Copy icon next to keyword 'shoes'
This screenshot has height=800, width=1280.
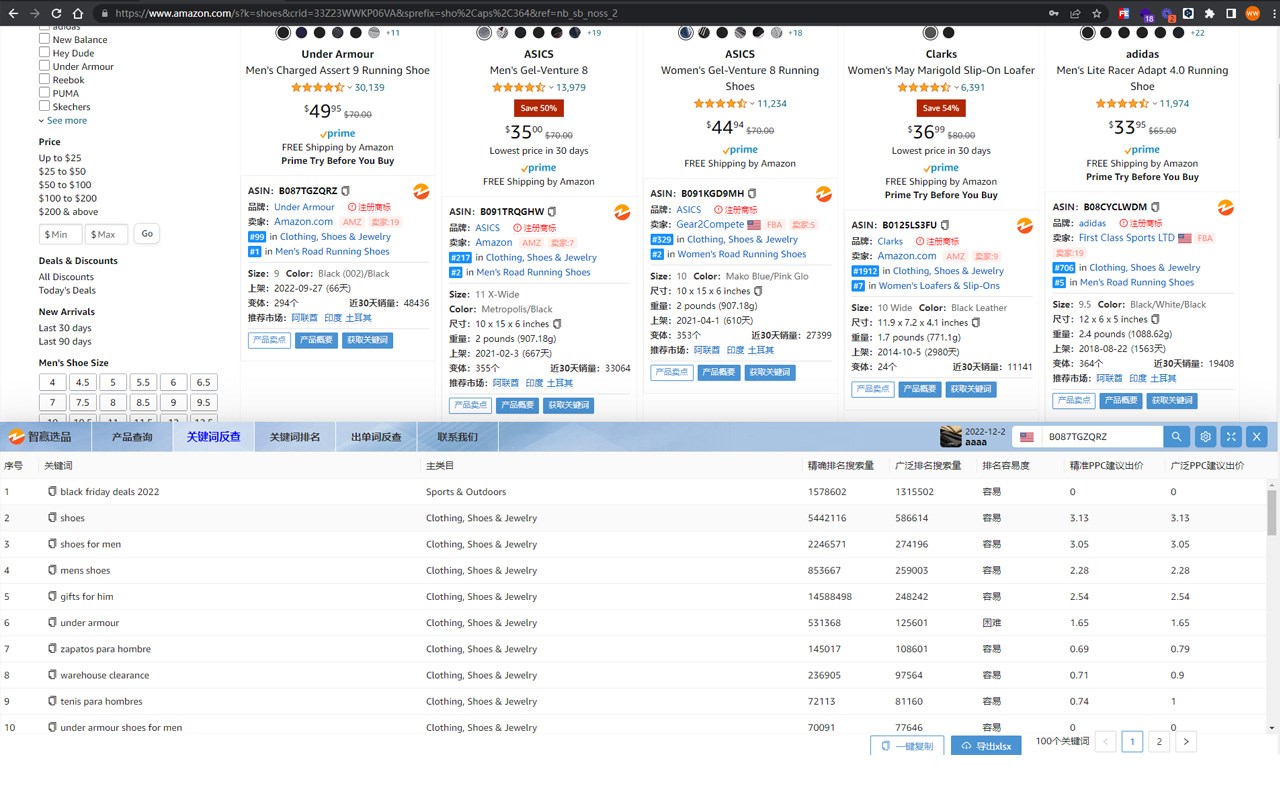[x=52, y=518]
